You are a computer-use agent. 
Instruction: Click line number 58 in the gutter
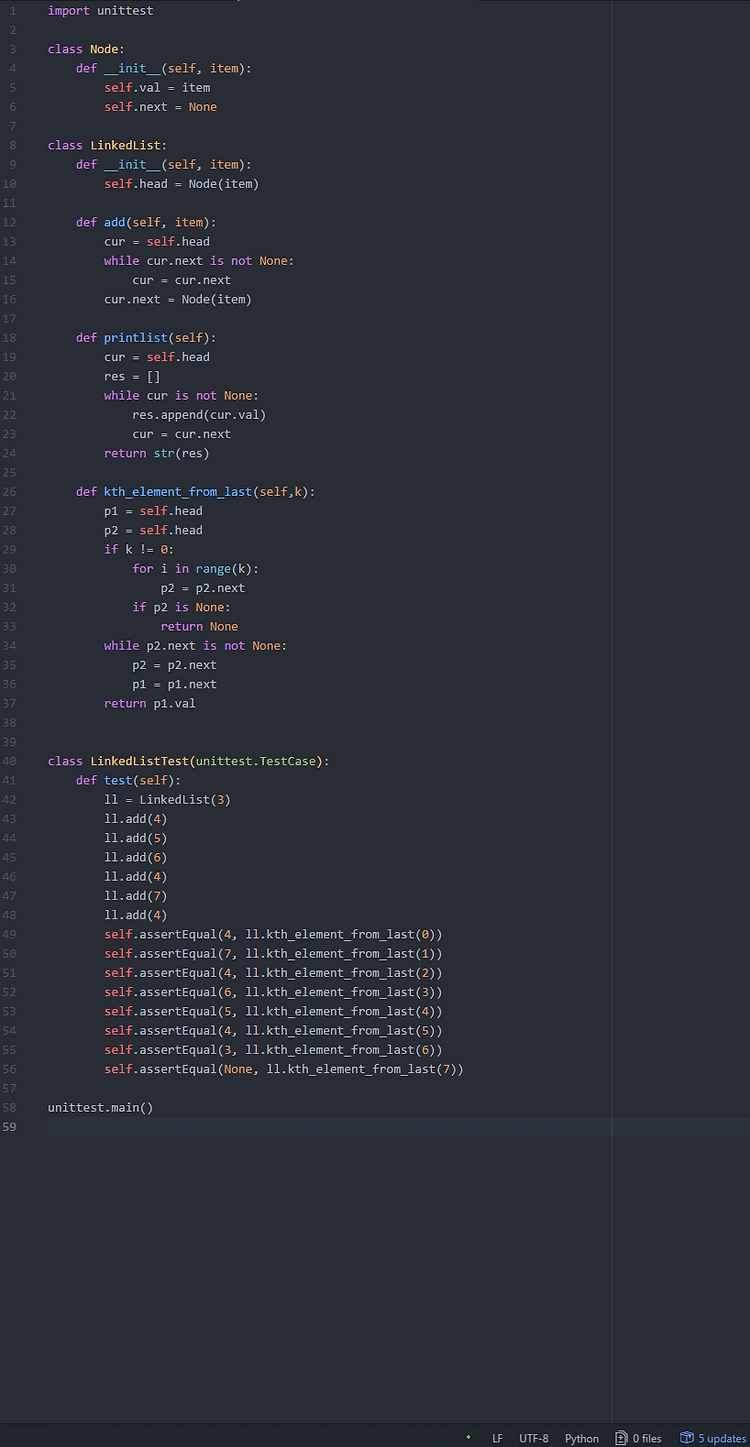click(x=9, y=1107)
